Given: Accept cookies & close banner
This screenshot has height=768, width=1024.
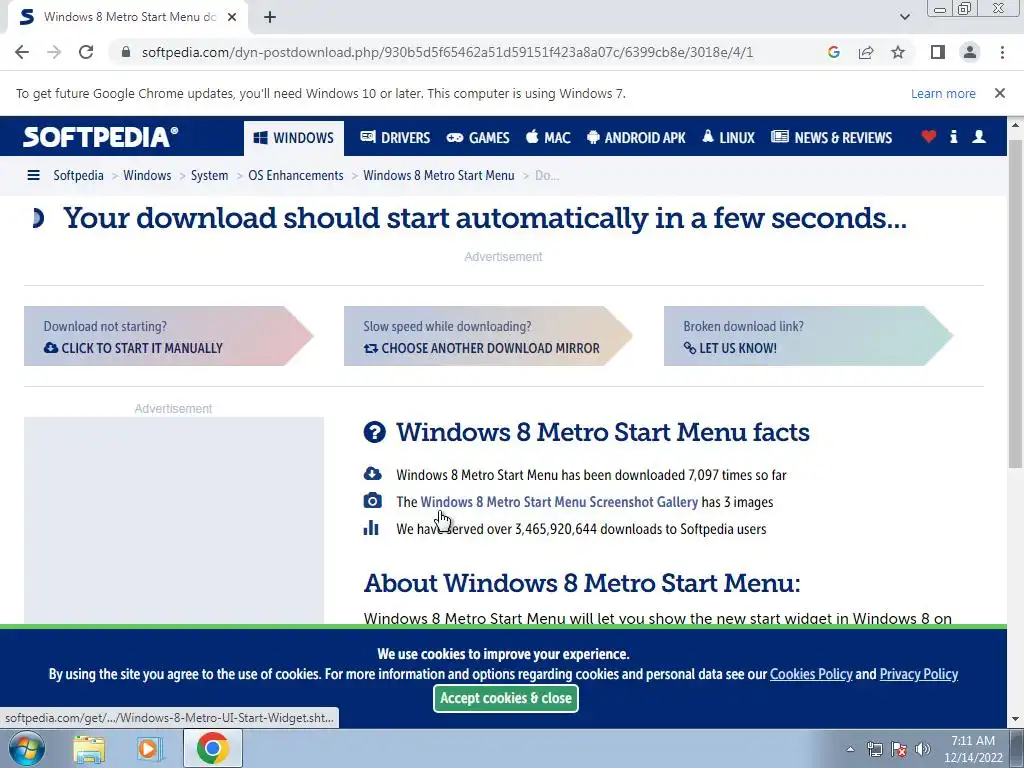Looking at the screenshot, I should [505, 698].
